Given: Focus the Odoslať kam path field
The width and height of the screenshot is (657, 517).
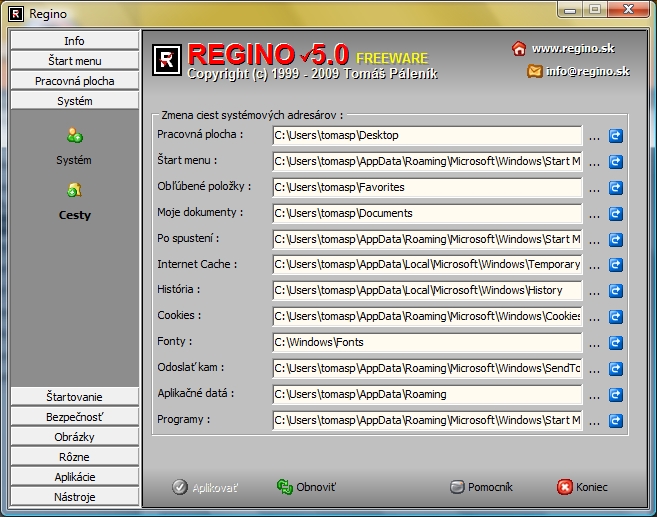Looking at the screenshot, I should [x=427, y=368].
